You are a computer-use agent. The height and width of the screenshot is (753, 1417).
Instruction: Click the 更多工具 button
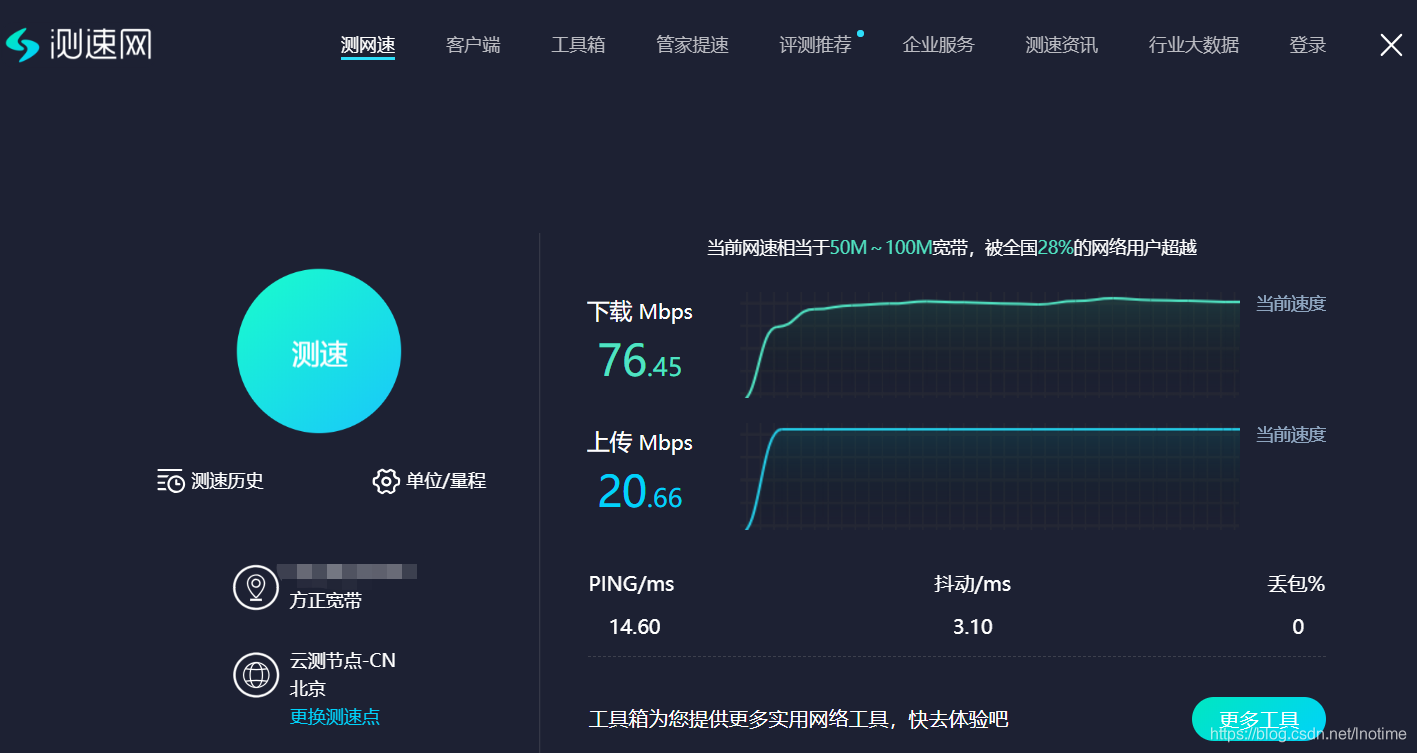1259,720
